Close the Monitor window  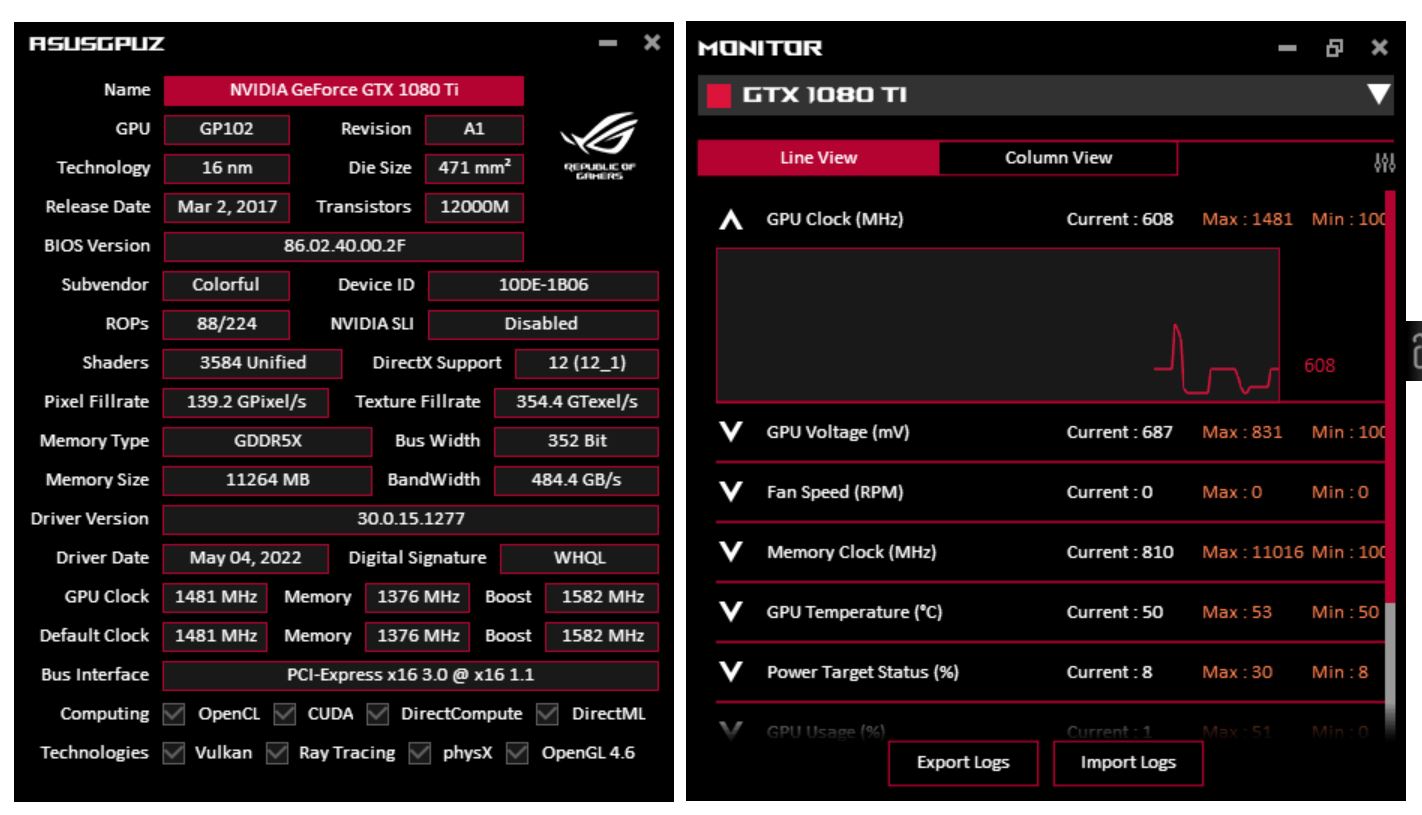pyautogui.click(x=1379, y=47)
